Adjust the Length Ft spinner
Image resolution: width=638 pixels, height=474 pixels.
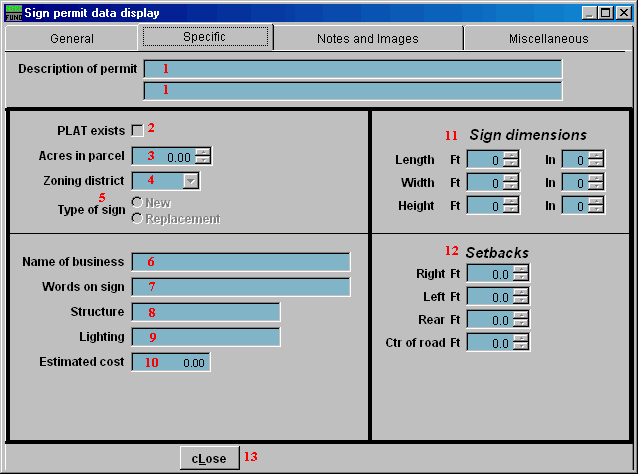tap(511, 159)
